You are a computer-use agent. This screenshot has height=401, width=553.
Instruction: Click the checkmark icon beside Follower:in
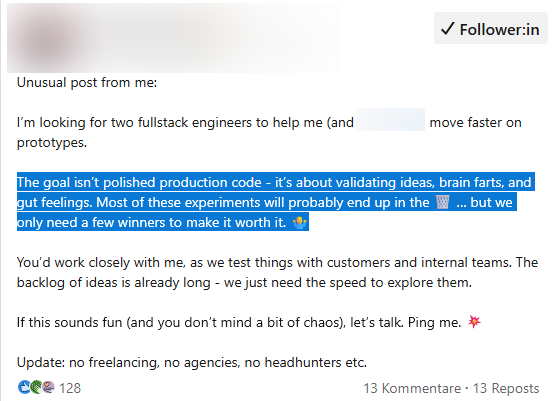click(447, 29)
